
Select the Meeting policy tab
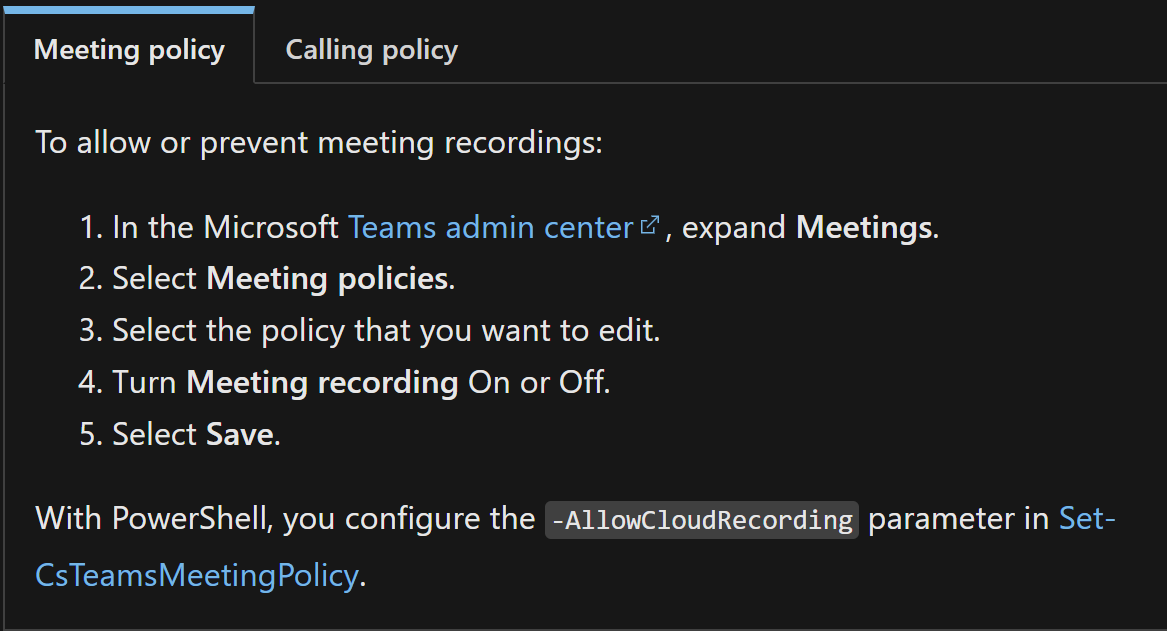tap(128, 49)
